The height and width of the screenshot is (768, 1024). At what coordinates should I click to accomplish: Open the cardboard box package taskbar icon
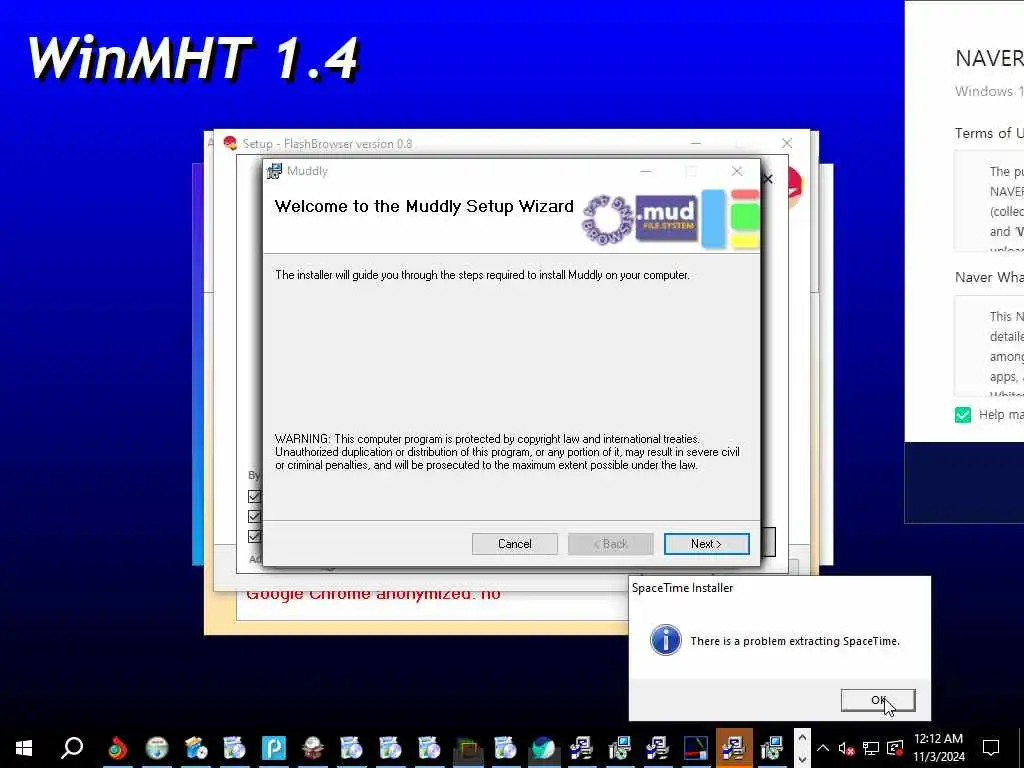tap(312, 748)
